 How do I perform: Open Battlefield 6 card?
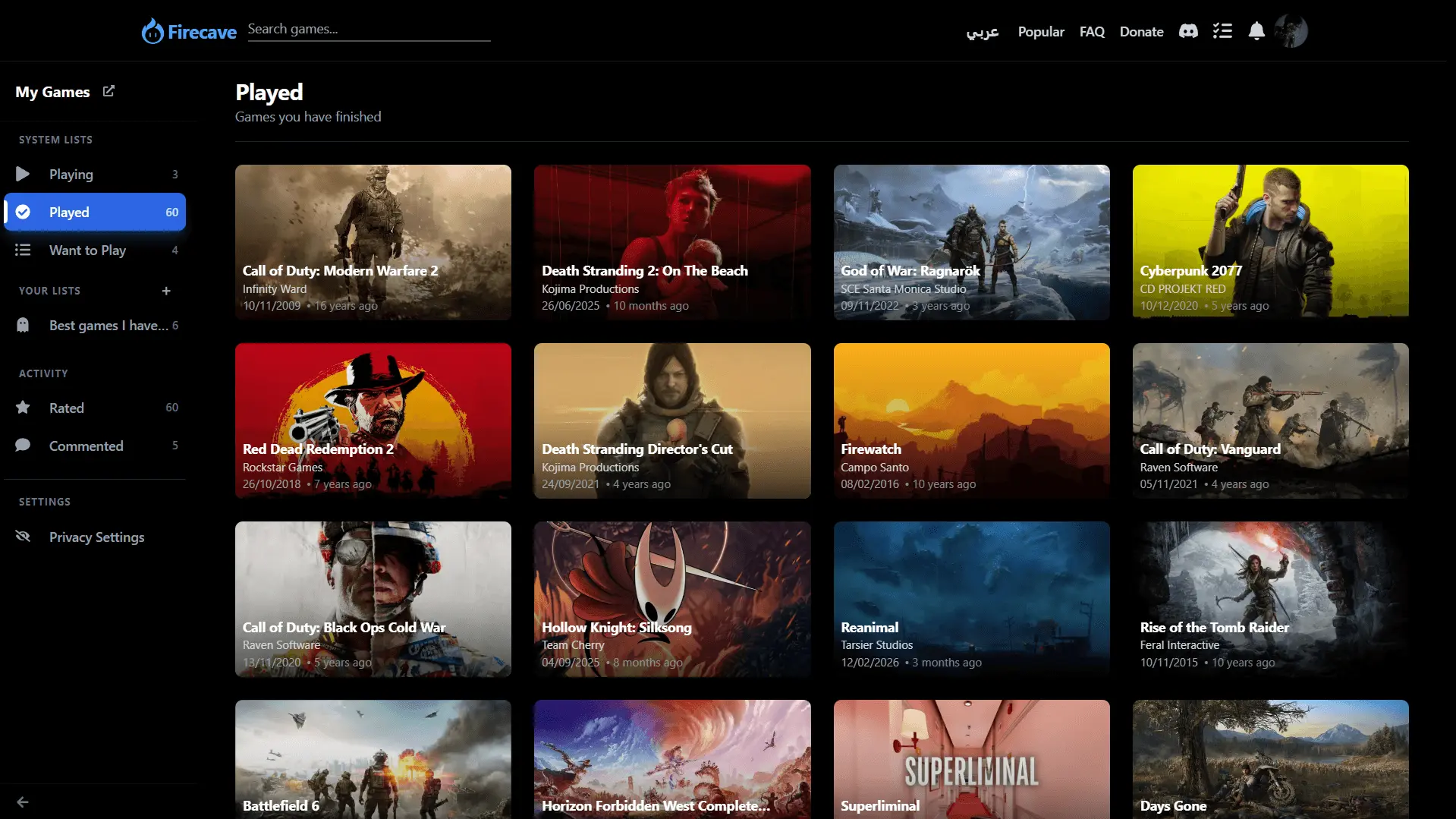click(x=373, y=759)
